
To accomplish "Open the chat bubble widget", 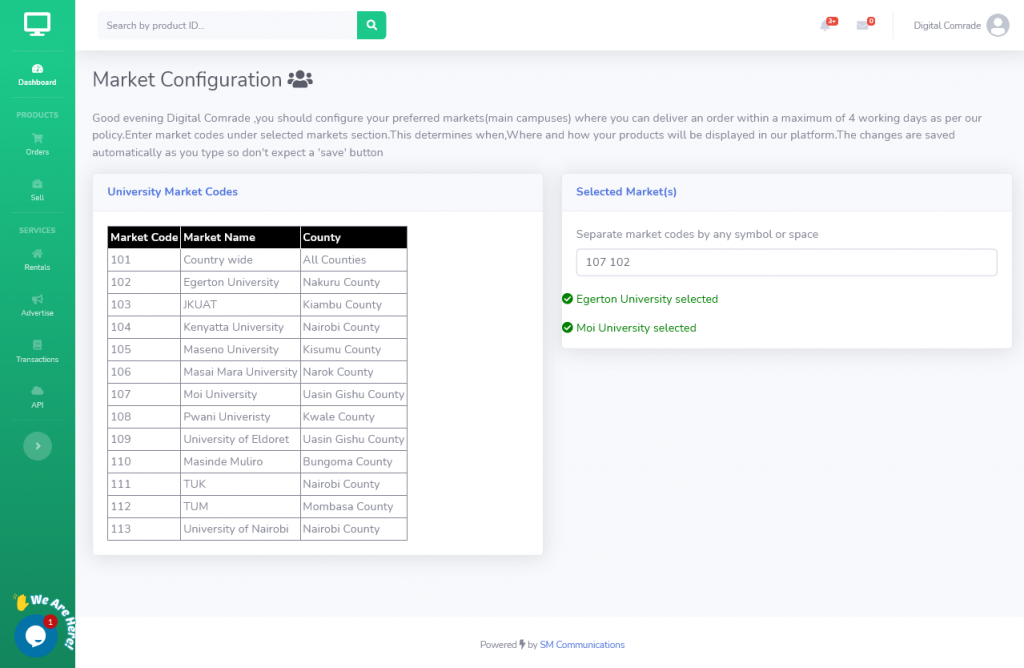I will (35, 635).
